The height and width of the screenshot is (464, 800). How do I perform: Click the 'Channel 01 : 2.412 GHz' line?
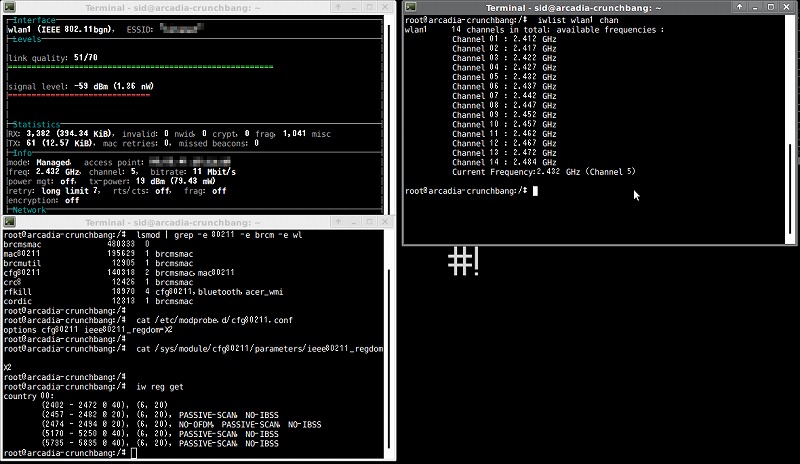504,39
